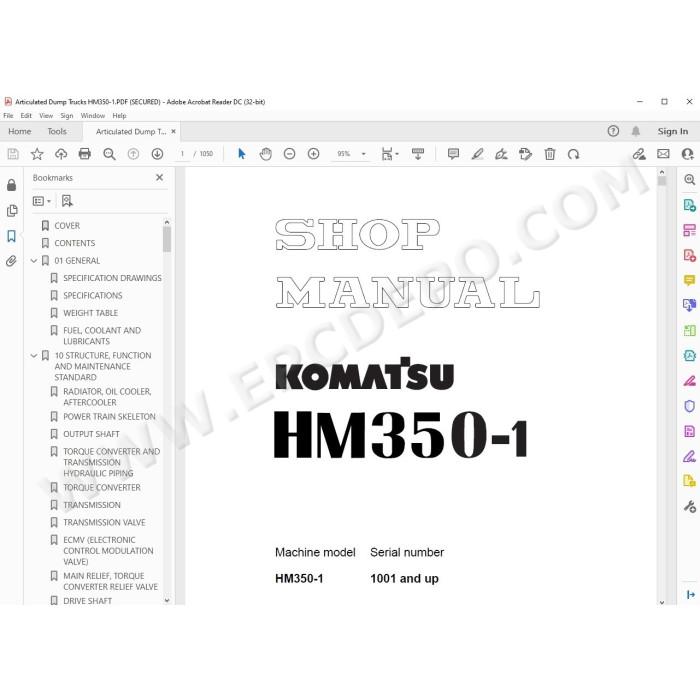Jump to SPECIFICATION DRAWINGS bookmark
This screenshot has width=700, height=700.
[x=112, y=278]
